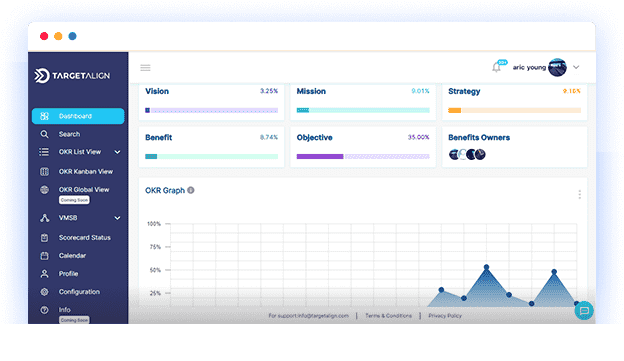Click the Objective card title
Viewport: 624px width, 361px height.
coord(314,138)
